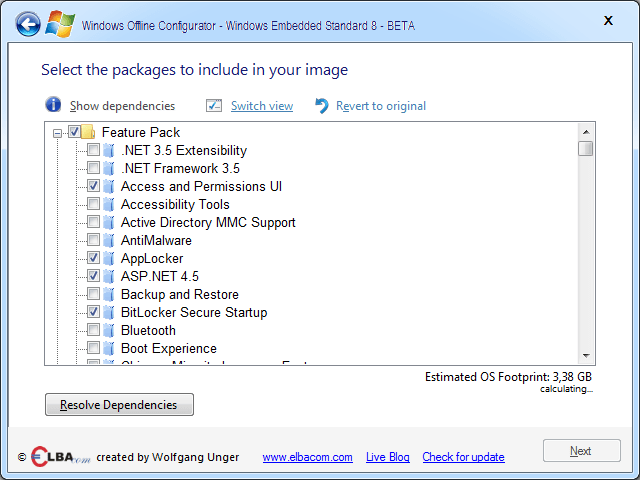Check the Active Directory MMC Support box

point(93,222)
